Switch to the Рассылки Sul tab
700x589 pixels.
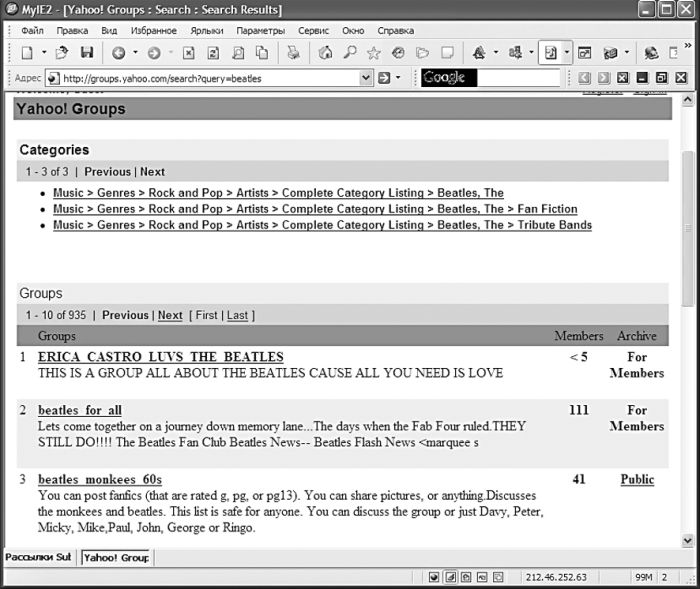38,557
